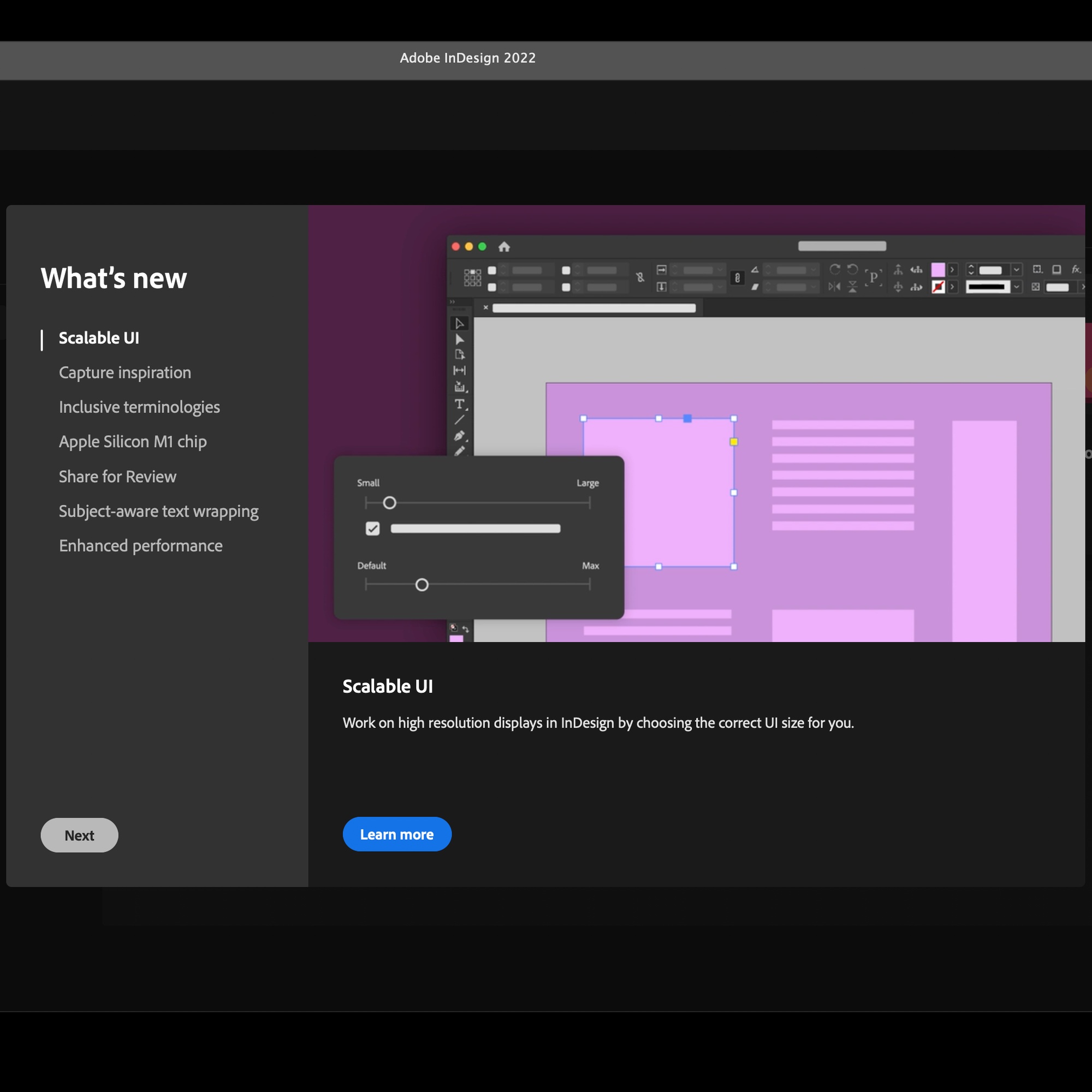Open the Capture inspiration feature
This screenshot has height=1092, width=1092.
[x=125, y=373]
